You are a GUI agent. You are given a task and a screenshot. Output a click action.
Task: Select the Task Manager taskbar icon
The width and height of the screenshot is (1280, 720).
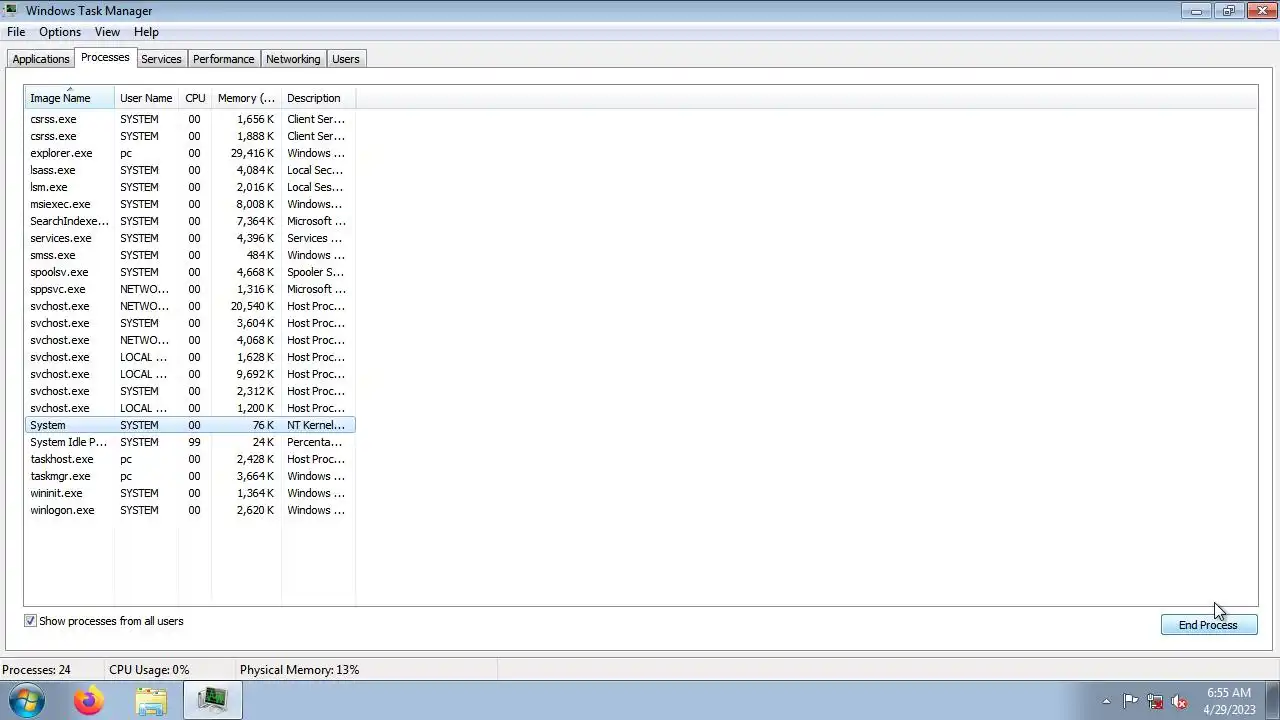[212, 701]
